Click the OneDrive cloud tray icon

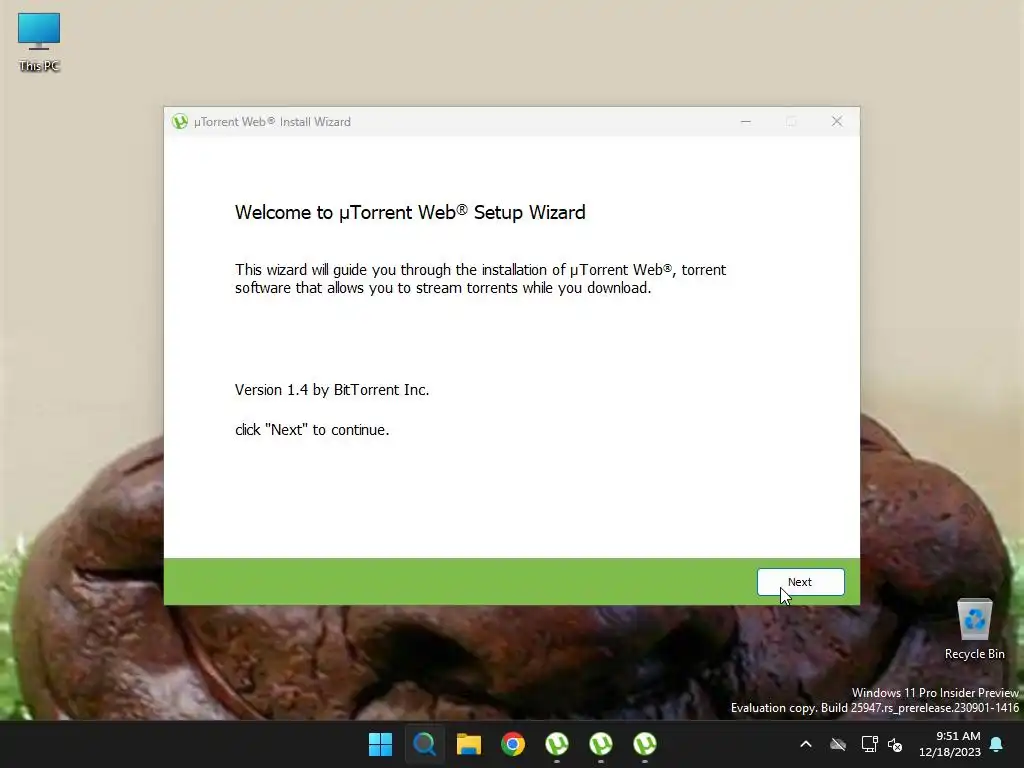[x=838, y=744]
